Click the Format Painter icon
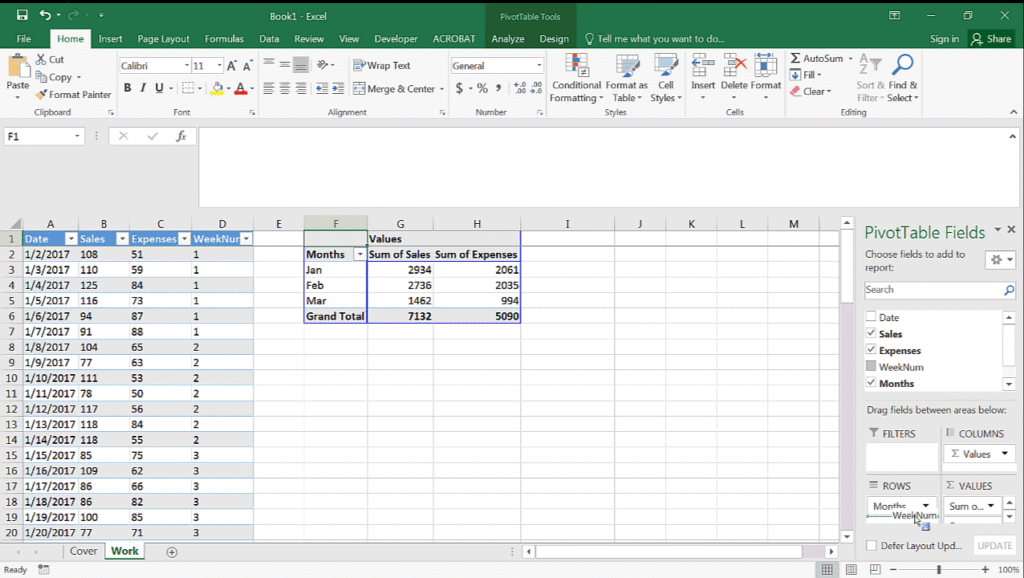Screen dimensions: 1024x578 (x=42, y=95)
